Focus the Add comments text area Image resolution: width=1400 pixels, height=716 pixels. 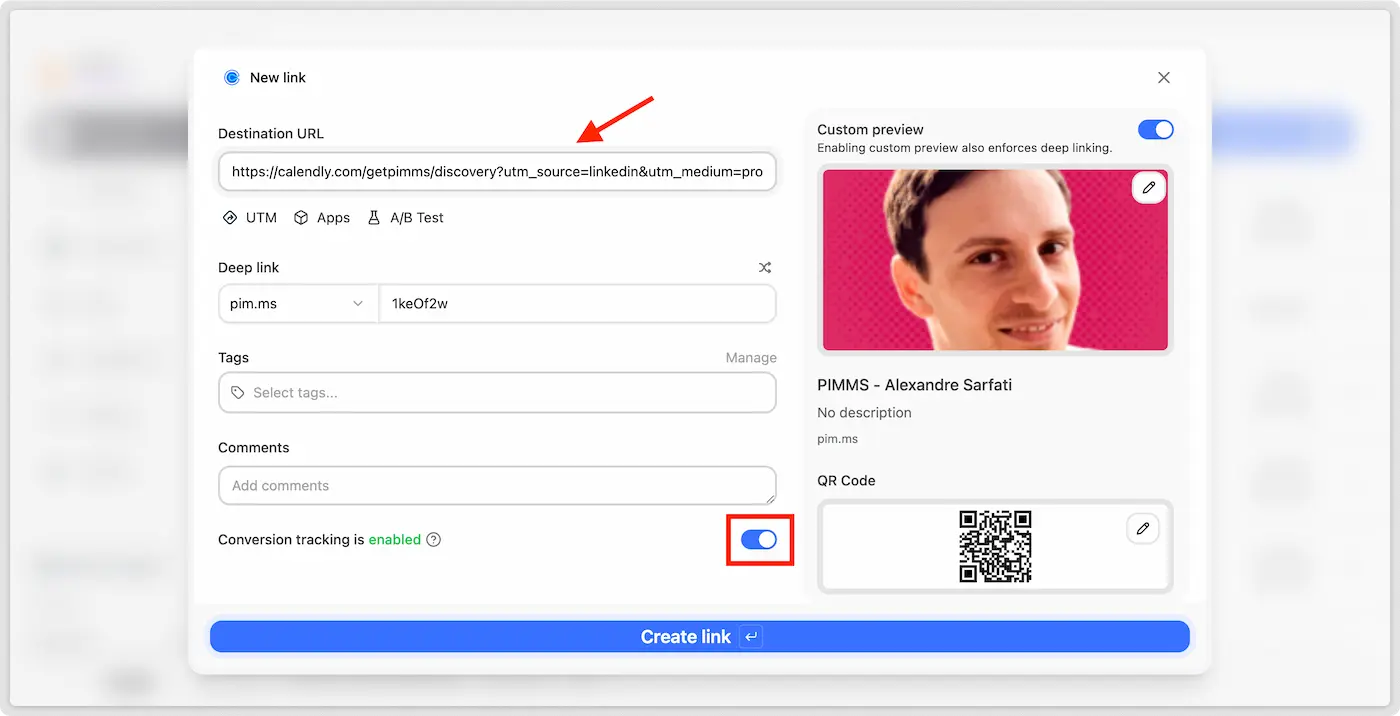(x=497, y=486)
